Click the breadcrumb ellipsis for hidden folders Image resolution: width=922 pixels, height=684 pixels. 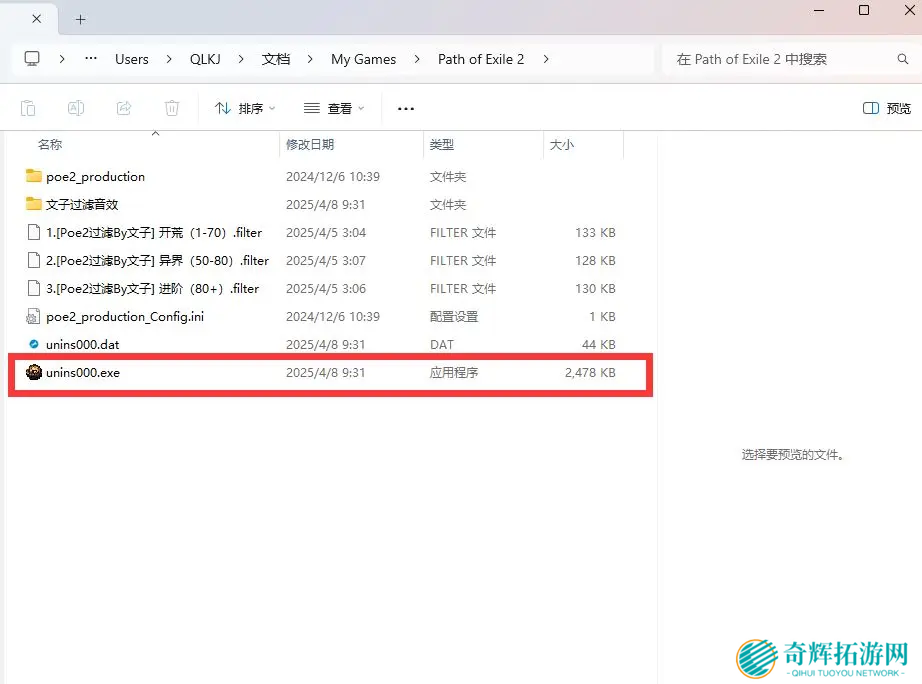coord(91,59)
